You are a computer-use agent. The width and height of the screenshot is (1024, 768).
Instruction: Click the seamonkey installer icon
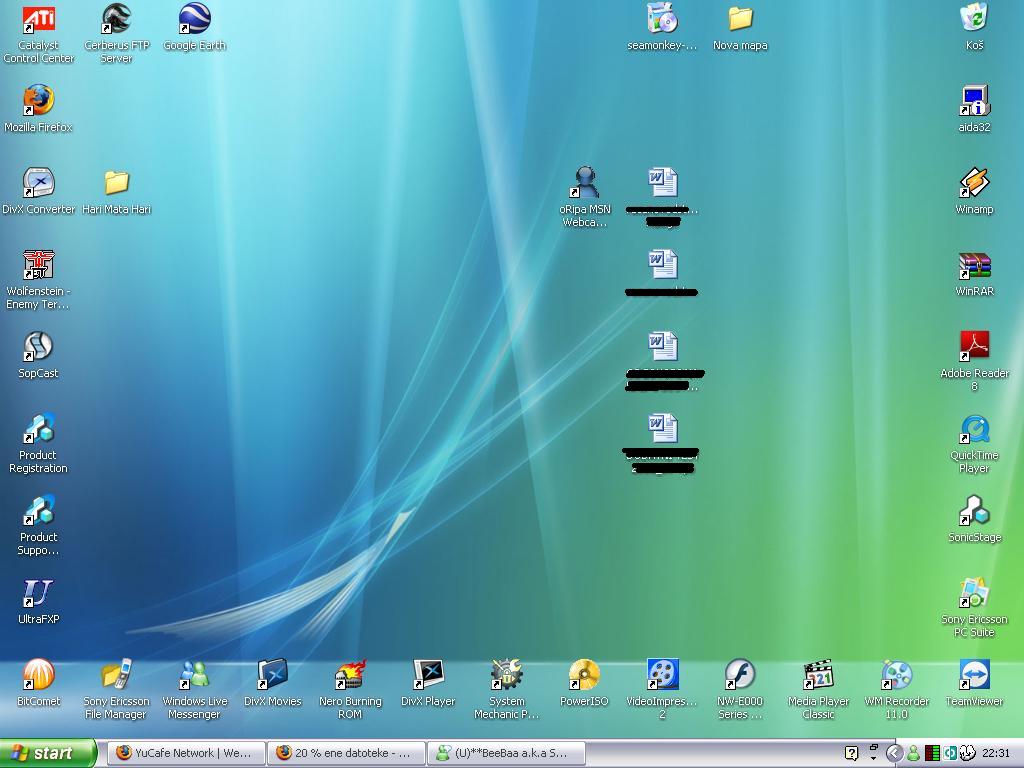point(662,19)
